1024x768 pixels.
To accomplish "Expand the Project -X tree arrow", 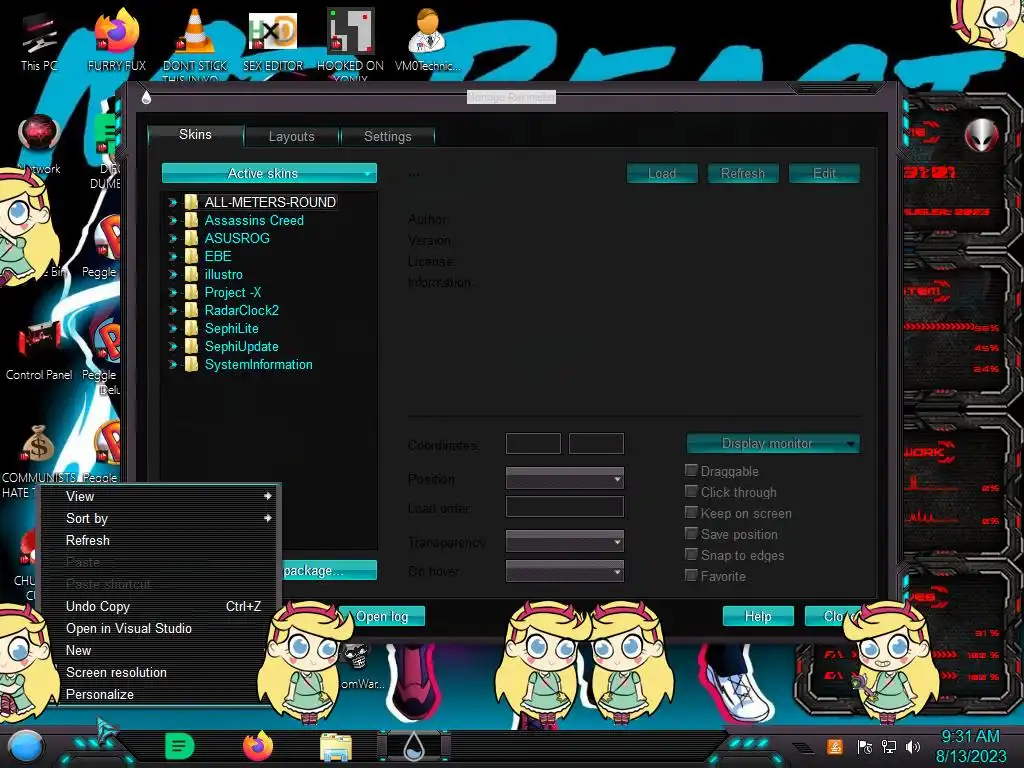I will [172, 293].
